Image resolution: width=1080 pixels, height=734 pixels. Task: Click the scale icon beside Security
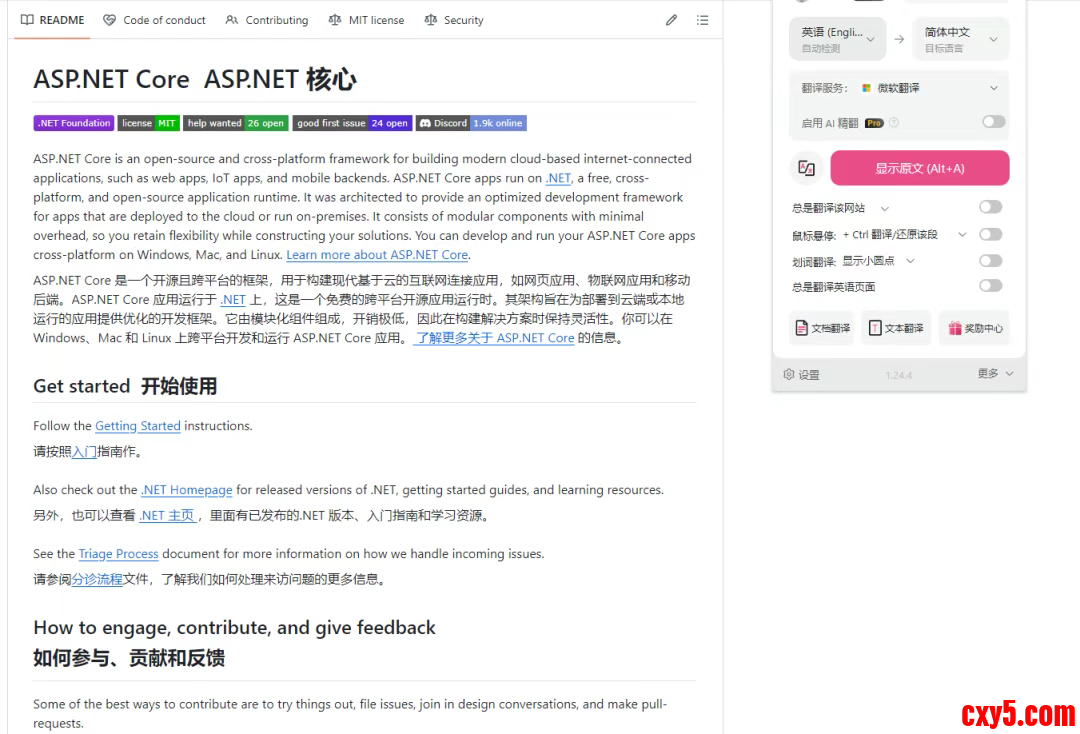pyautogui.click(x=430, y=20)
